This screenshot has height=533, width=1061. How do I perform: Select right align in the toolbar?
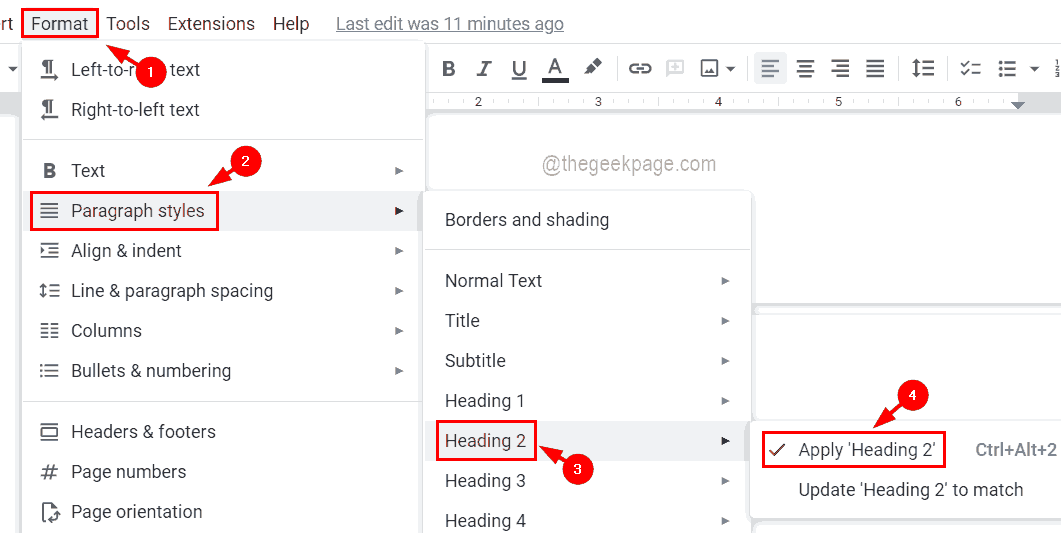tap(840, 68)
